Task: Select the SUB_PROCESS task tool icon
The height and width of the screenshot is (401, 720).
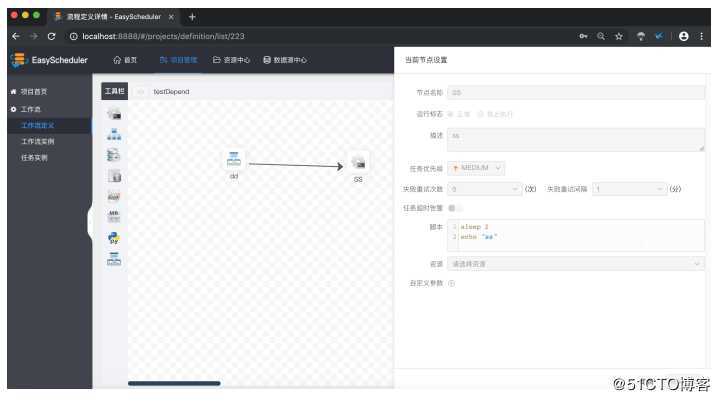Action: tap(114, 134)
